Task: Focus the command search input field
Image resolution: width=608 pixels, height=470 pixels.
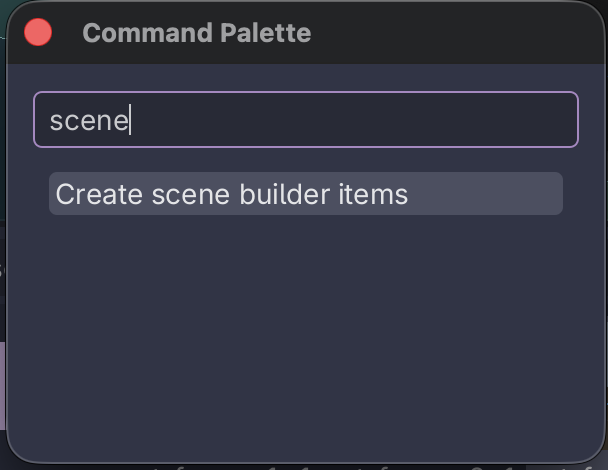Action: [305, 120]
